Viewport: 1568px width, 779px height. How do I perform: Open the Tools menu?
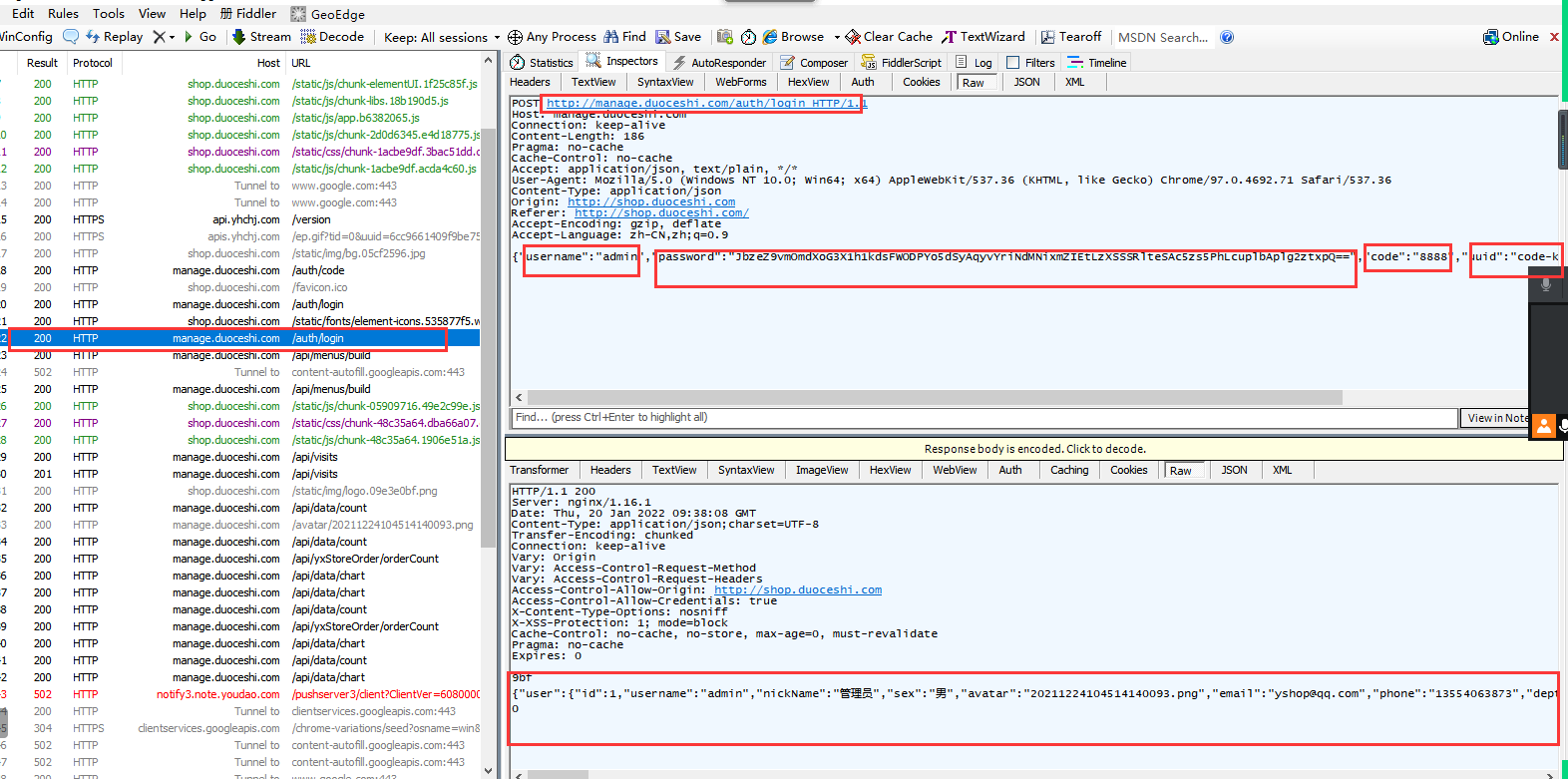coord(109,13)
